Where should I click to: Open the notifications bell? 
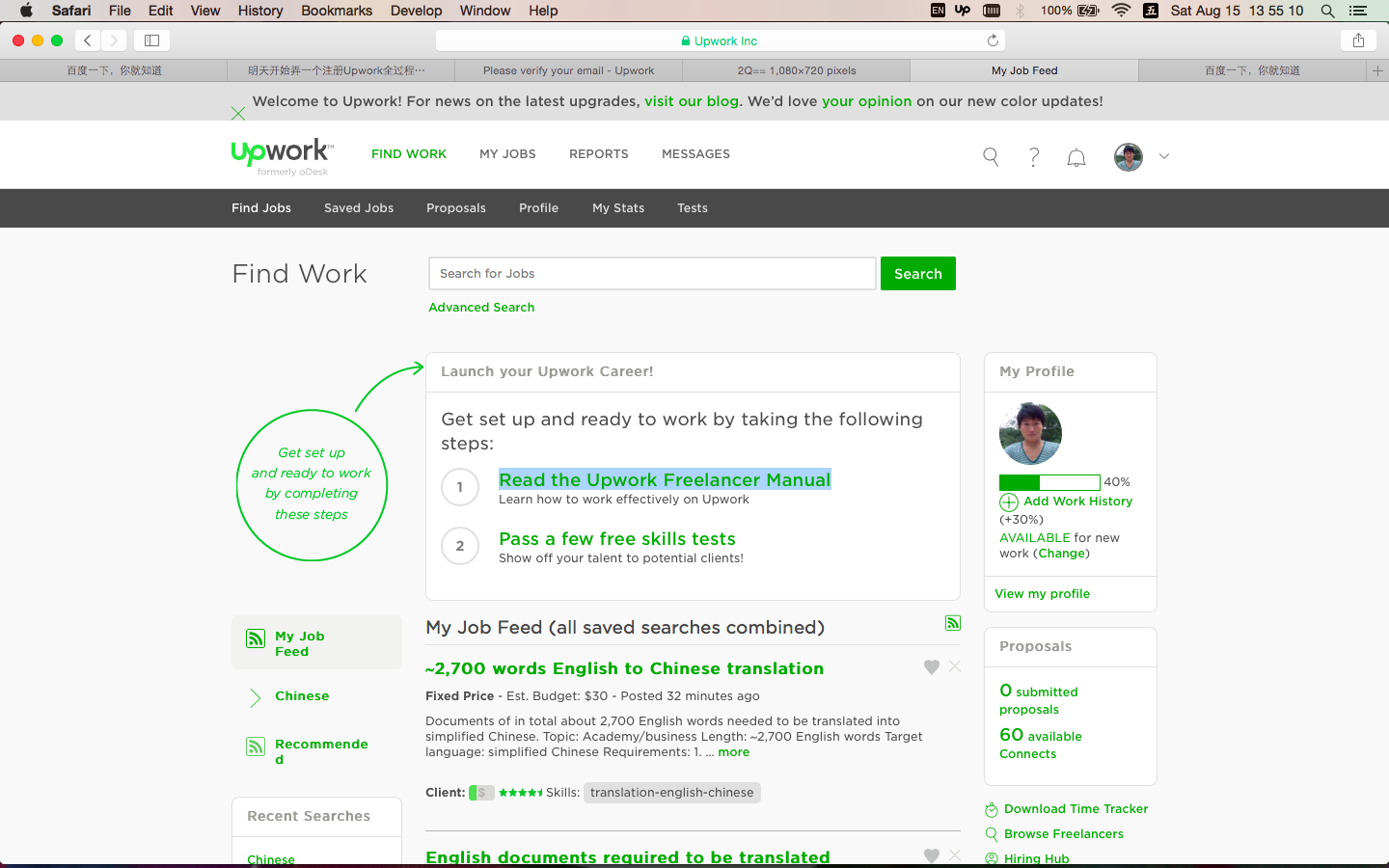click(x=1076, y=156)
